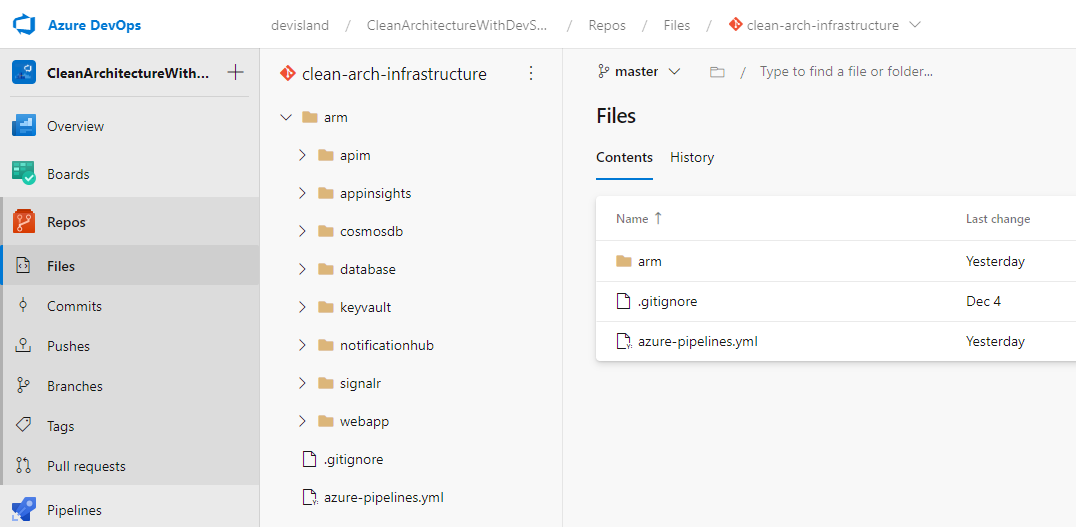
Task: Click the Azure DevOps logo icon
Action: (x=24, y=25)
